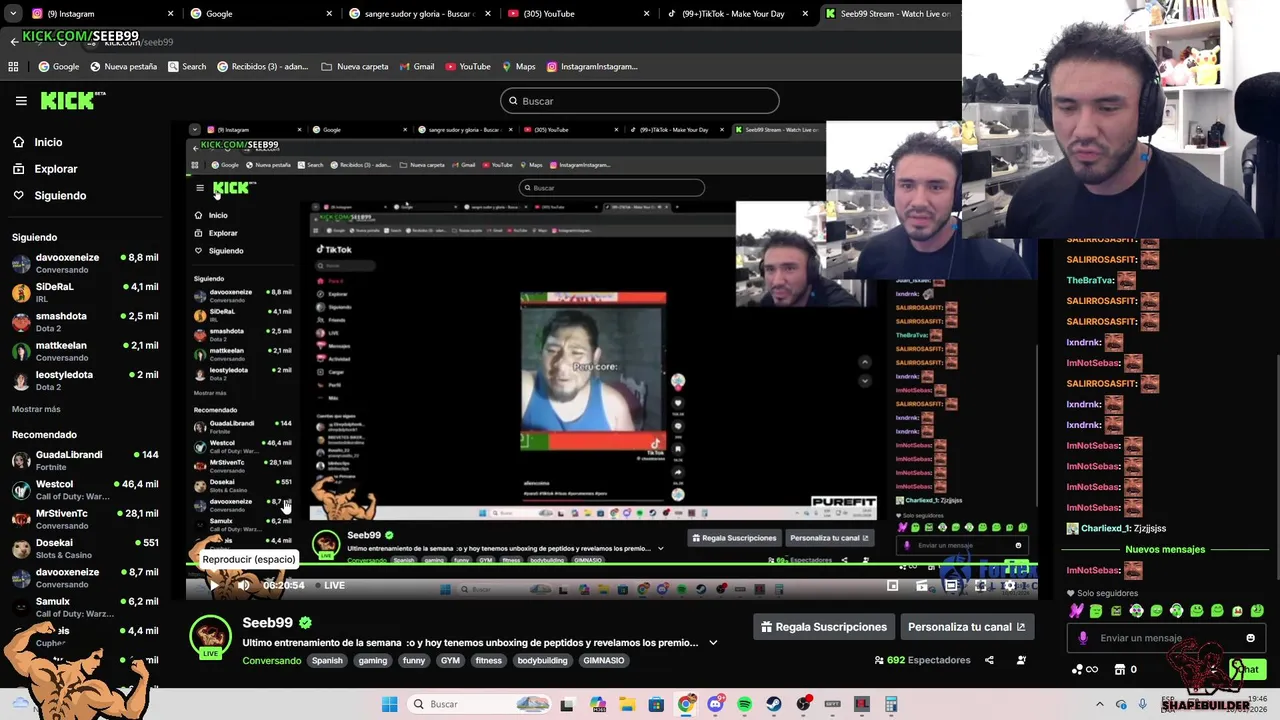Switch to the TikTok browser tab

(737, 14)
